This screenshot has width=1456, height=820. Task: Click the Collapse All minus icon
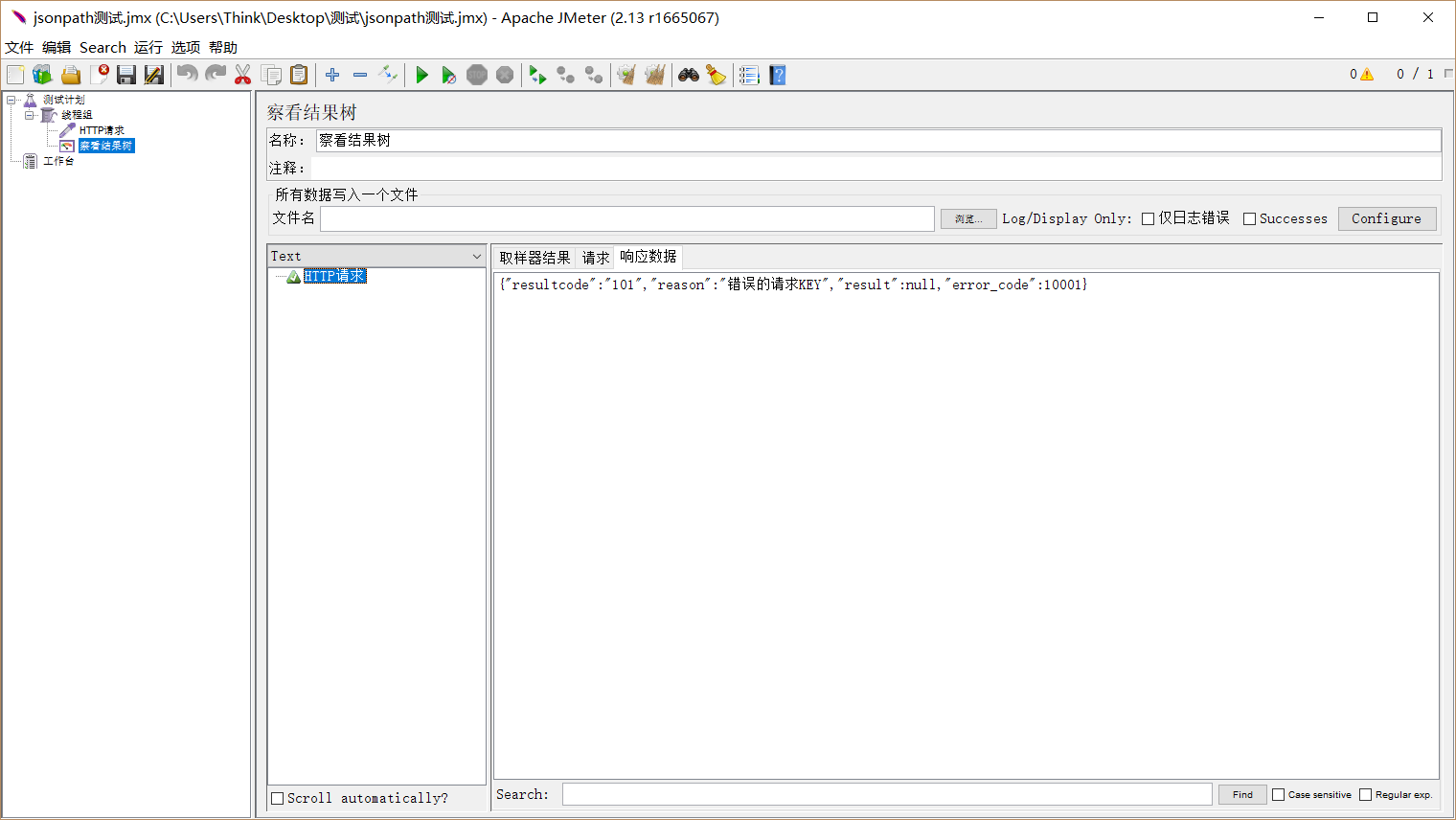coord(360,75)
